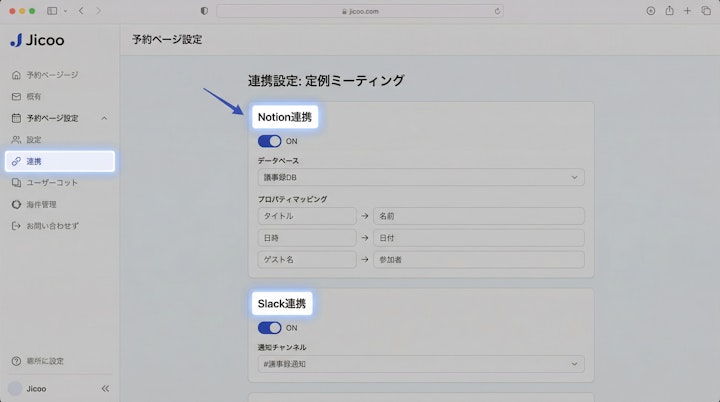
Task: Click the 連携設定: 定例ミーティング title
Action: click(x=326, y=81)
